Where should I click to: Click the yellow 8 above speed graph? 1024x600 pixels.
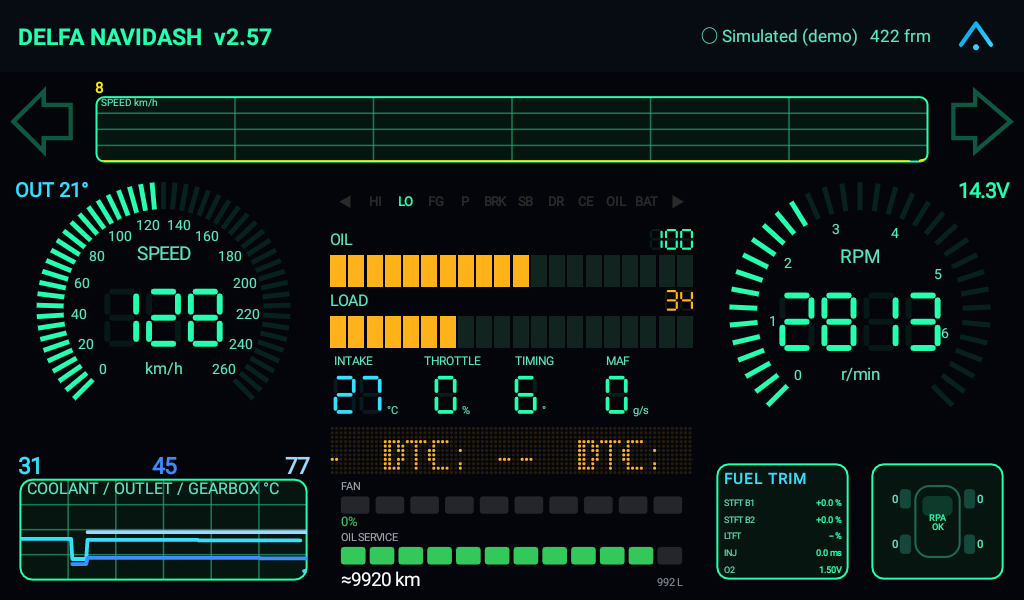click(x=99, y=87)
